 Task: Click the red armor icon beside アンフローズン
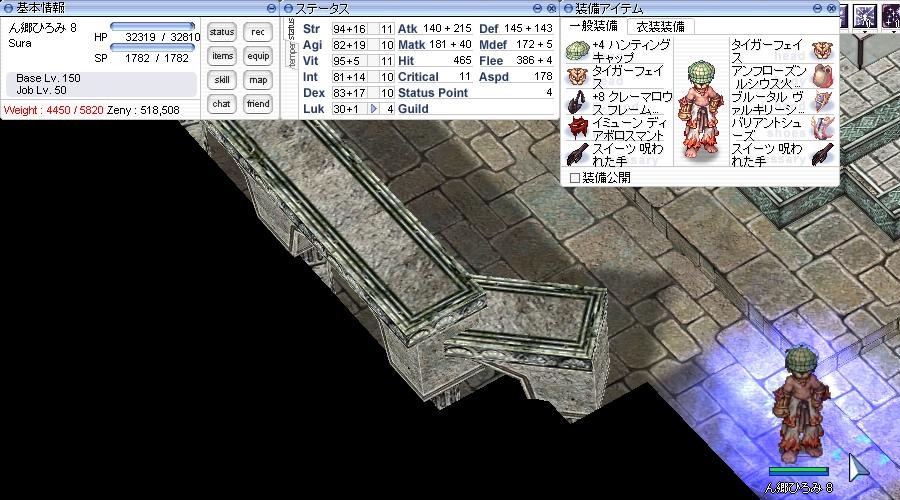tap(823, 76)
